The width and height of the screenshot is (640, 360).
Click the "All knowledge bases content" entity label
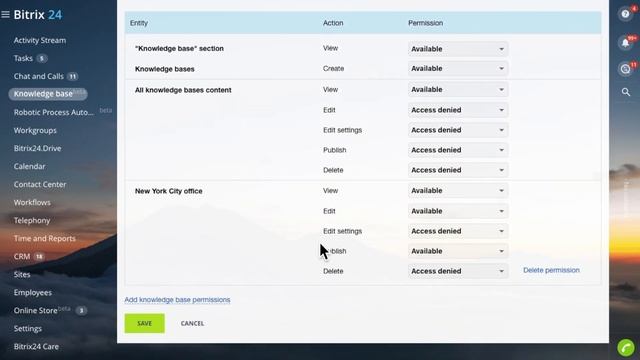tap(183, 90)
